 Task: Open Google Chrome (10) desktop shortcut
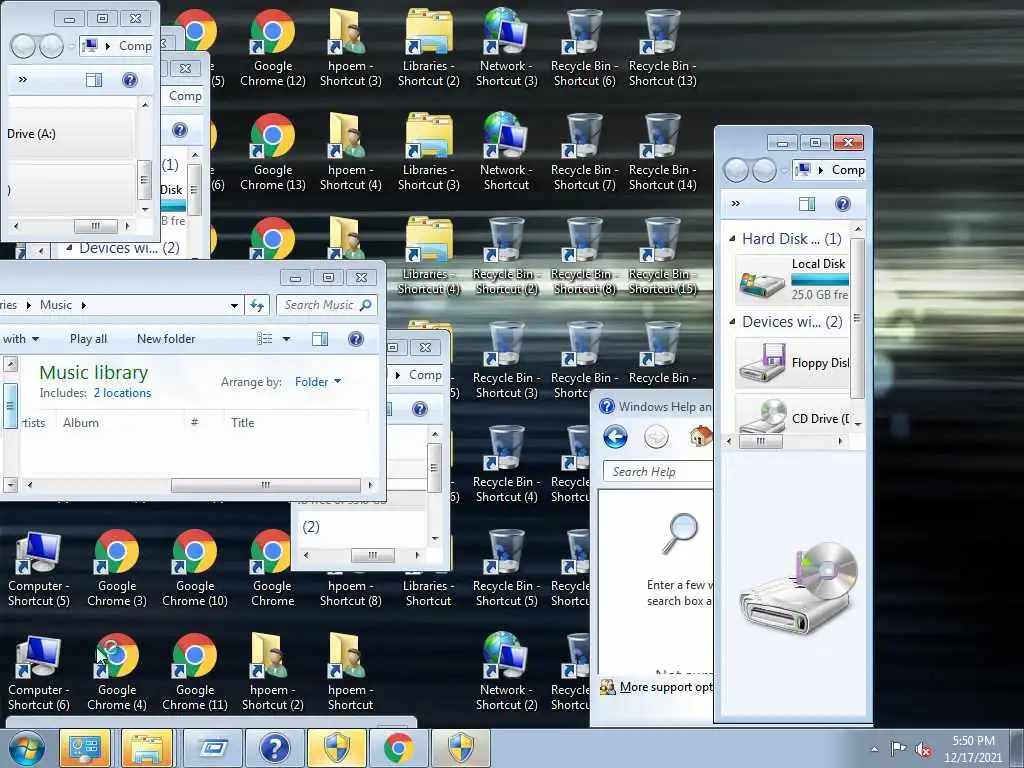click(195, 567)
